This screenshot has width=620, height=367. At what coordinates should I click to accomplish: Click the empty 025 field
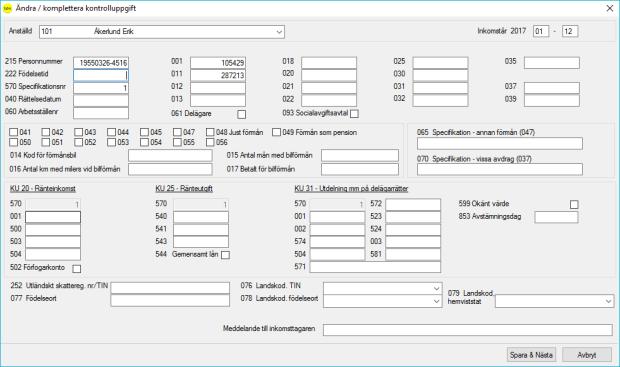pos(440,62)
